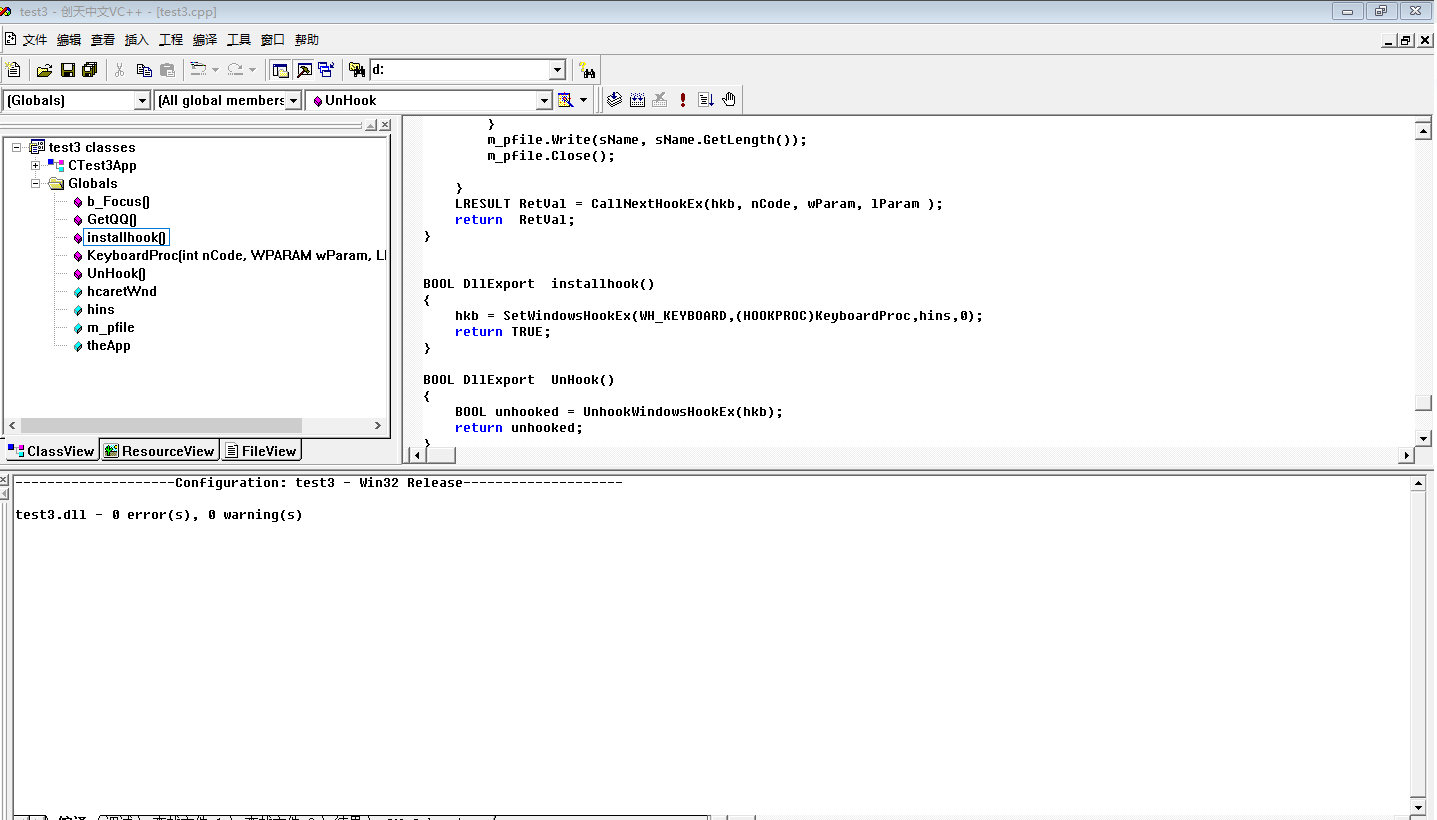Click the Open file folder icon
The image size is (1437, 820).
point(44,70)
